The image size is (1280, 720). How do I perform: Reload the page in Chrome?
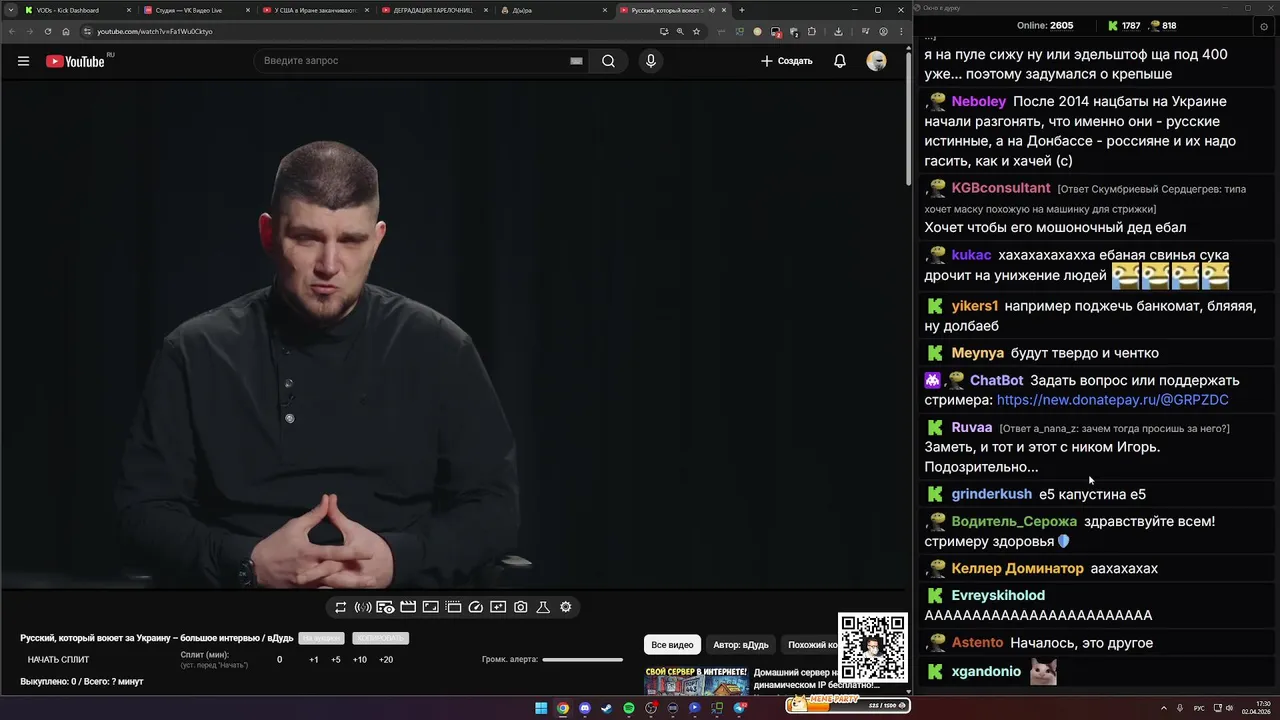(x=48, y=31)
